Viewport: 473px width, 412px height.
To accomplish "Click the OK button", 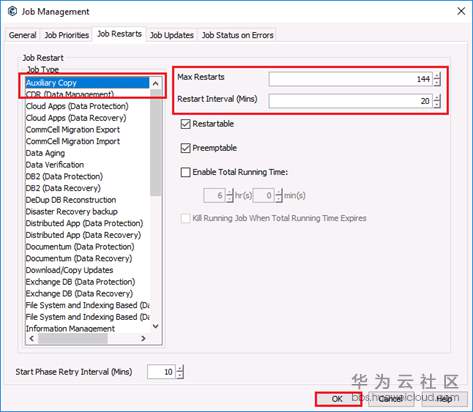I will 338,399.
